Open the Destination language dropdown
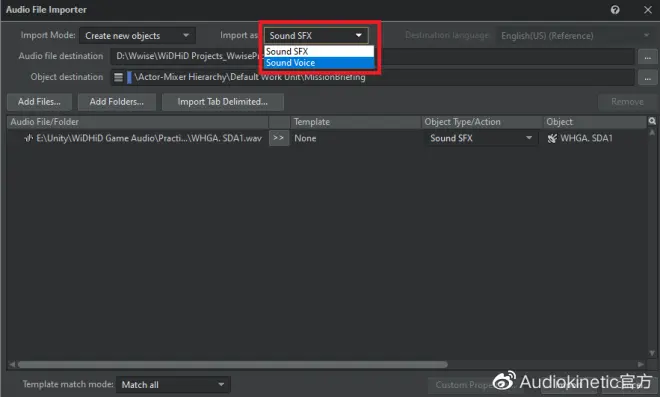660x397 pixels. click(575, 35)
